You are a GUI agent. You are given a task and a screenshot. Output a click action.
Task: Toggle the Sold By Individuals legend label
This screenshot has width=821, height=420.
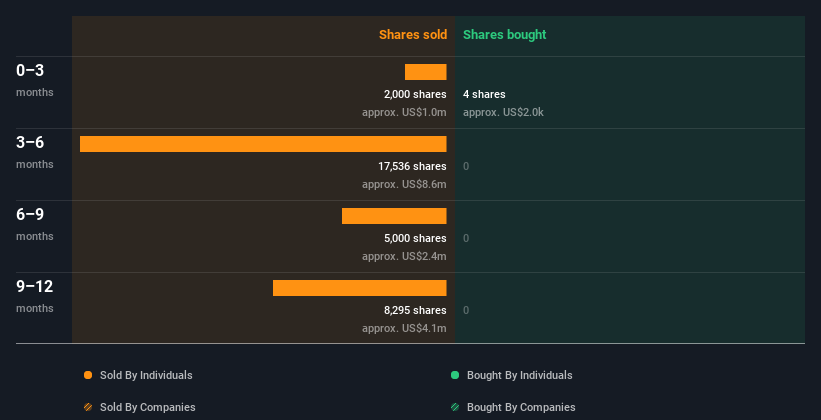click(146, 375)
